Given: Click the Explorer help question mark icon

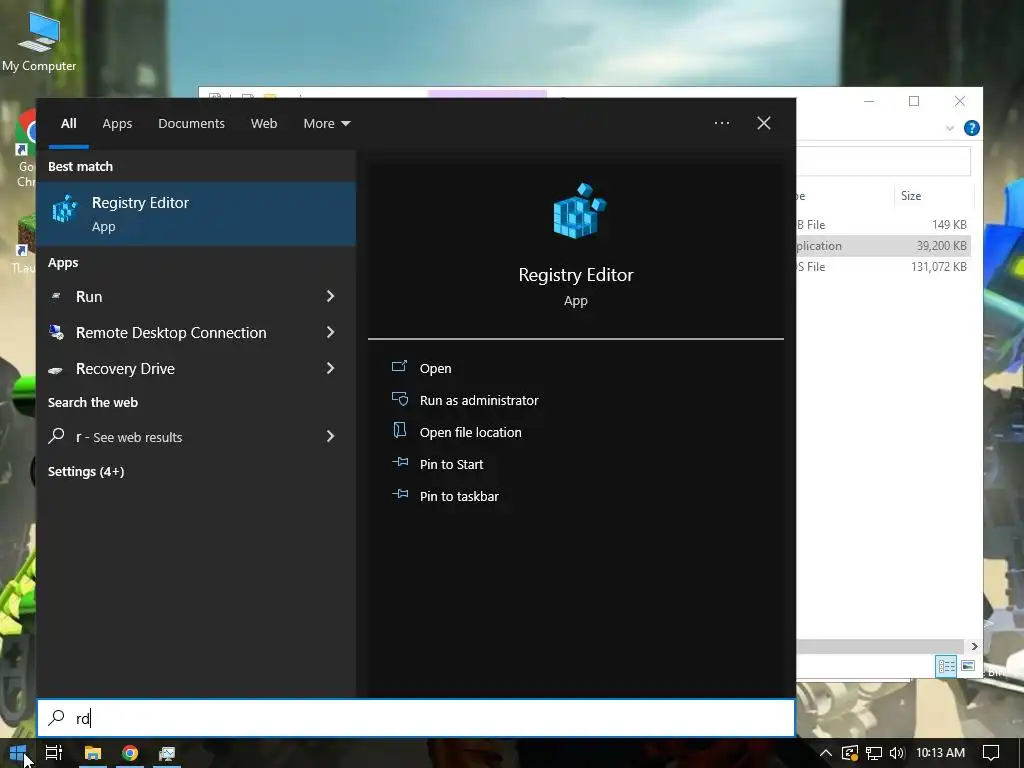Looking at the screenshot, I should (x=971, y=128).
